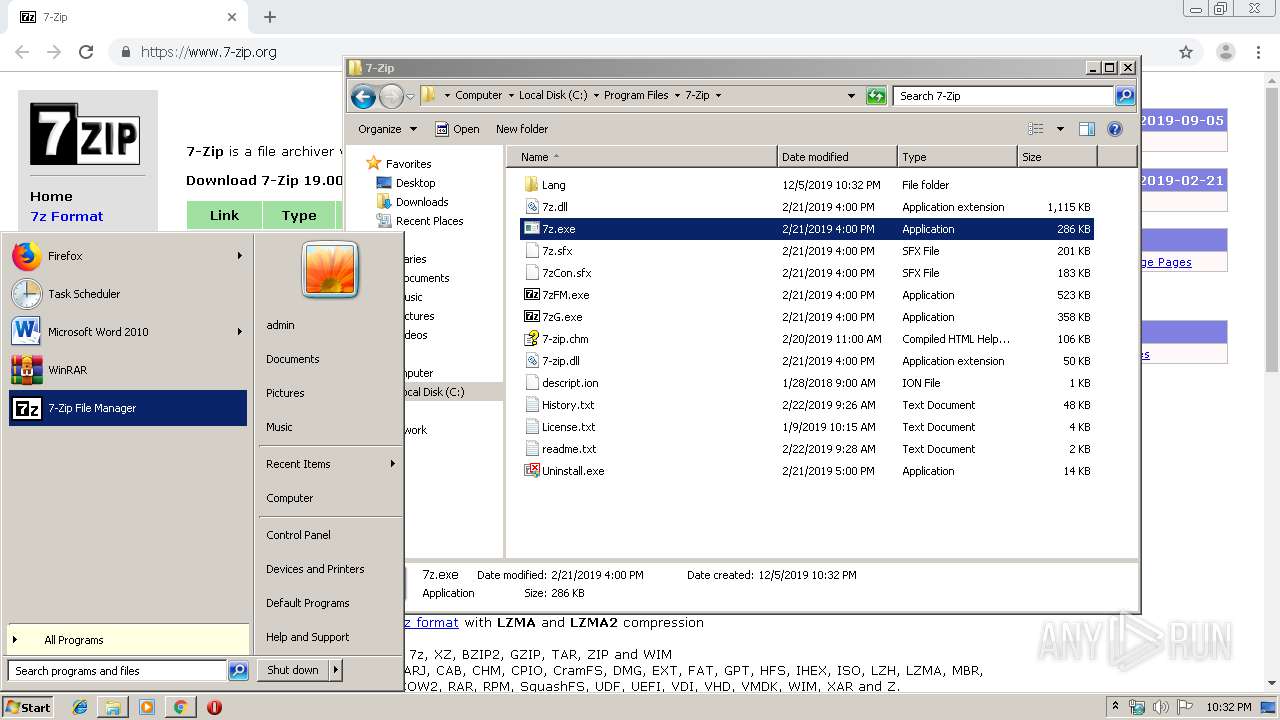Change view icon in Explorer toolbar
The width and height of the screenshot is (1280, 720).
pos(1036,129)
